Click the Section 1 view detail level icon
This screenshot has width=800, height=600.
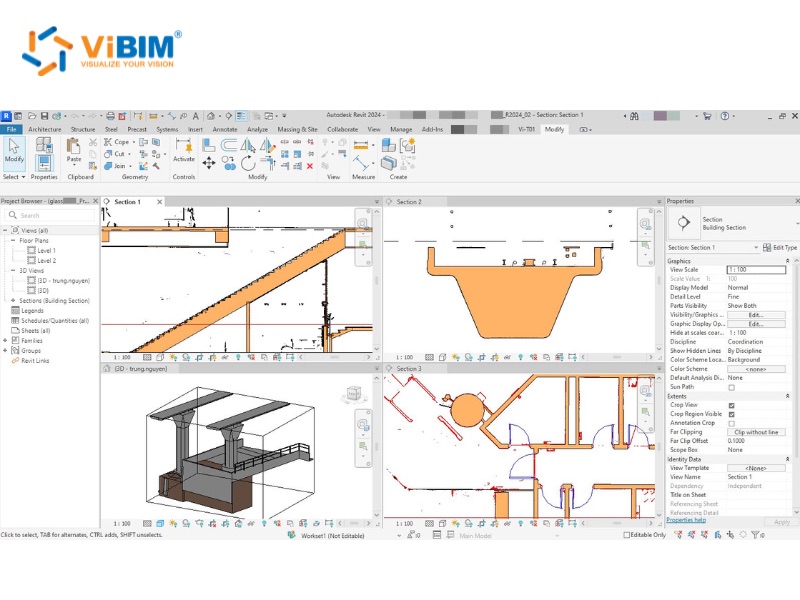tap(147, 357)
